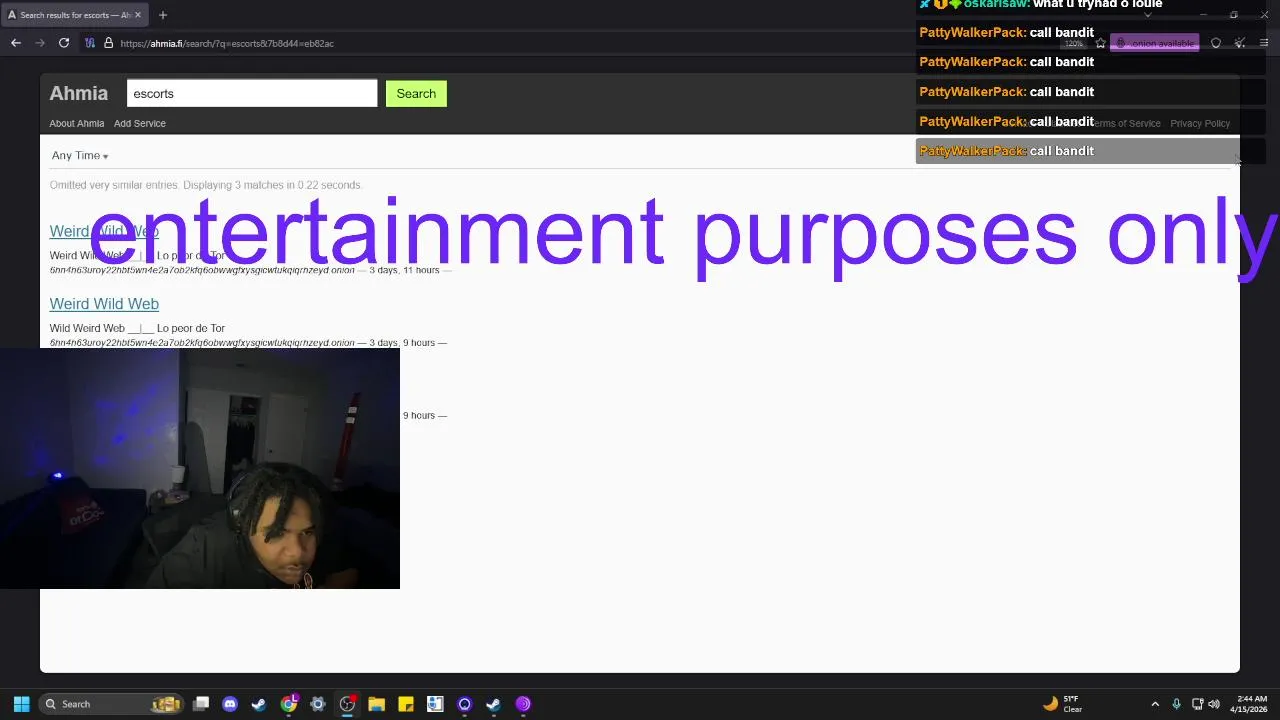This screenshot has width=1280, height=720.
Task: Open the purple circle app in taskbar
Action: click(x=464, y=704)
